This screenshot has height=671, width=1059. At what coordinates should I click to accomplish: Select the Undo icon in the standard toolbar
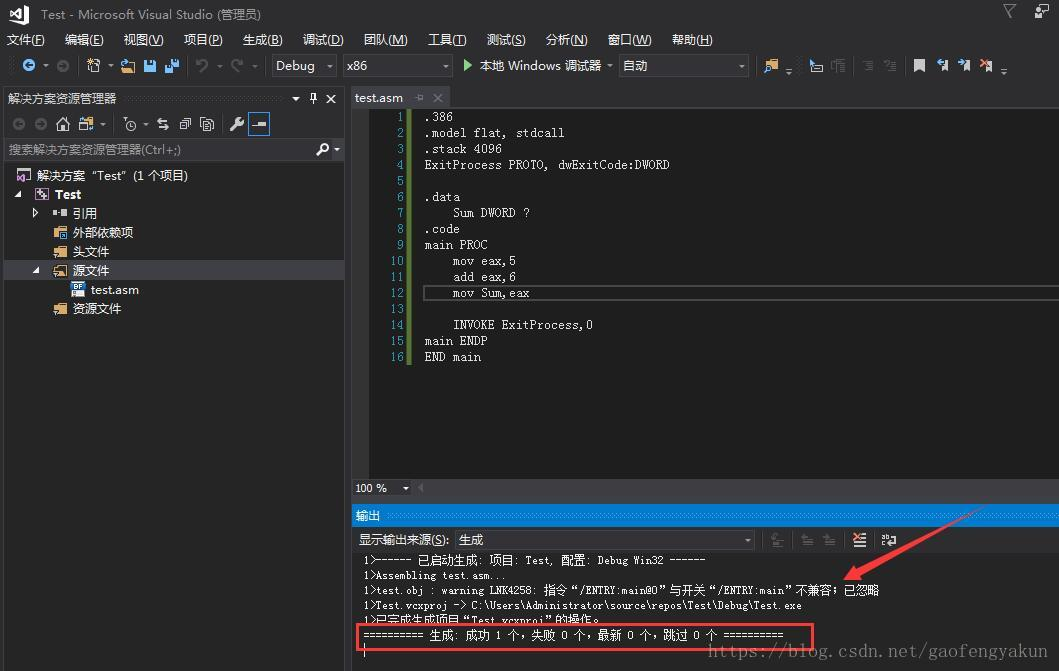202,65
